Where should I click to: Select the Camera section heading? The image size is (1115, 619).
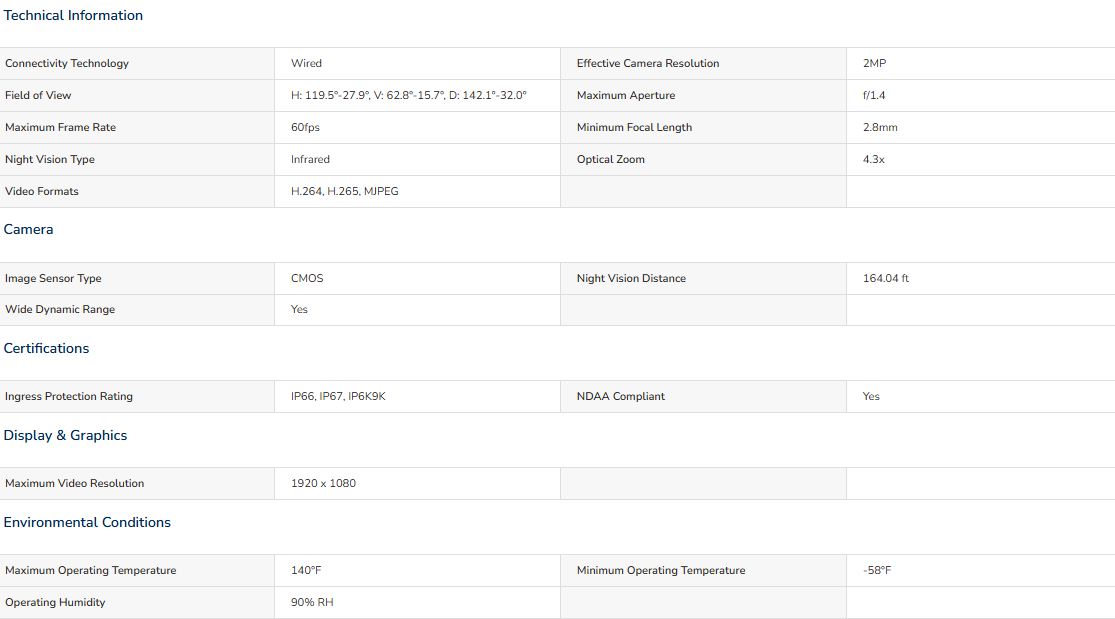click(x=28, y=230)
